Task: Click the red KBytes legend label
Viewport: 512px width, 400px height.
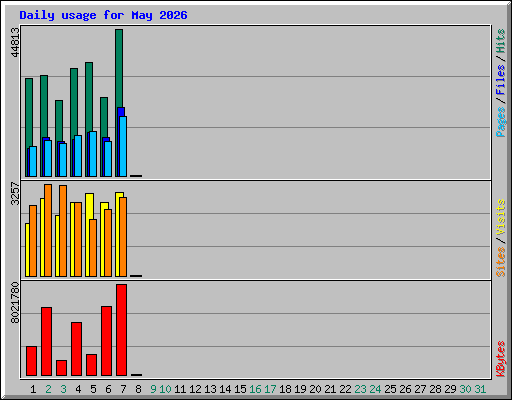Action: [501, 359]
